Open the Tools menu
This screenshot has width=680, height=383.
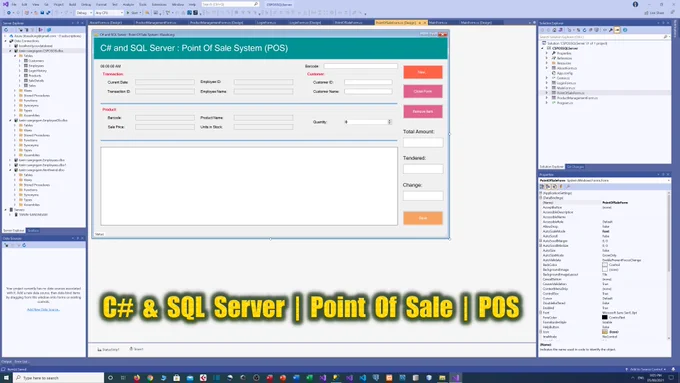(143, 4)
